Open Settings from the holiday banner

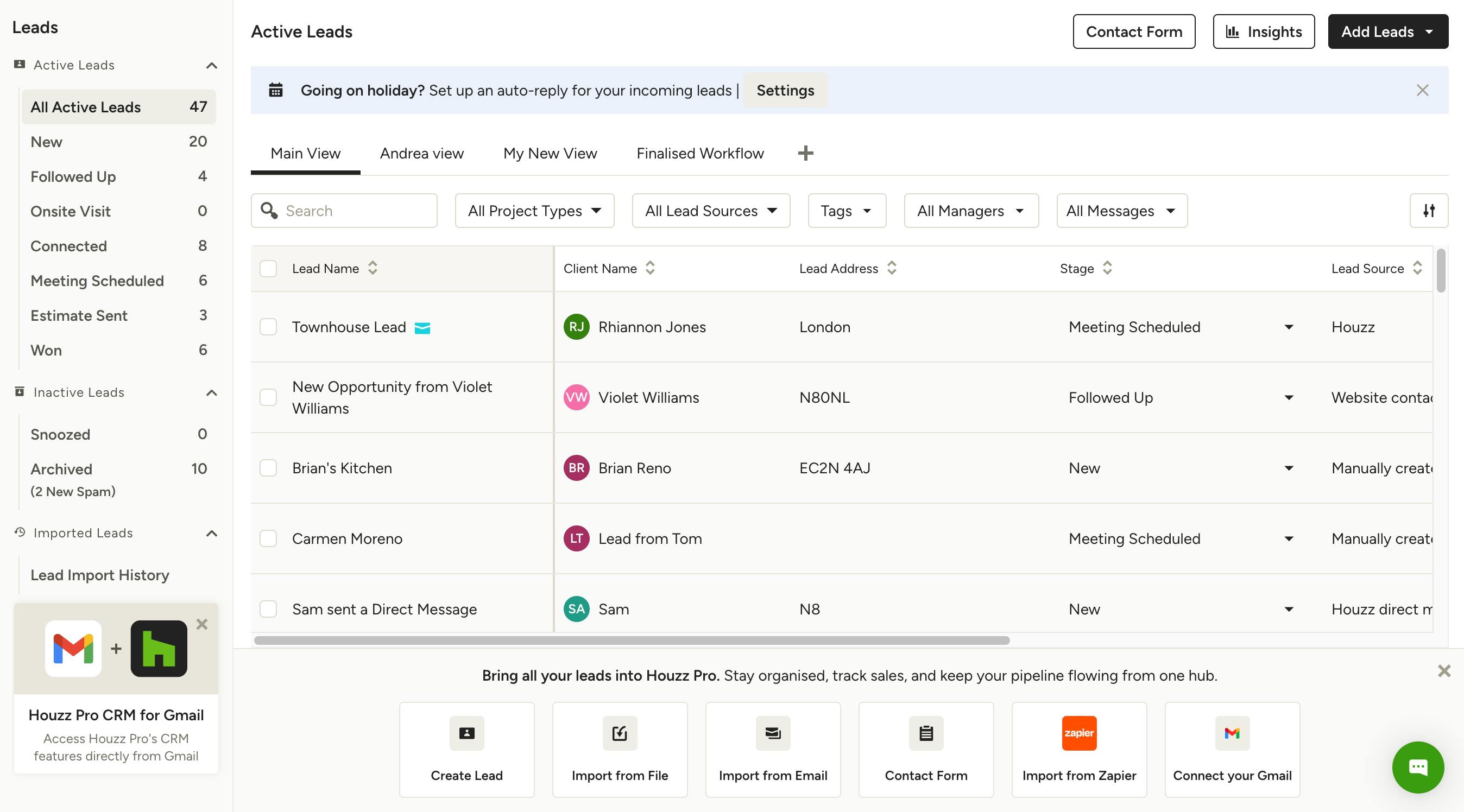[x=785, y=90]
